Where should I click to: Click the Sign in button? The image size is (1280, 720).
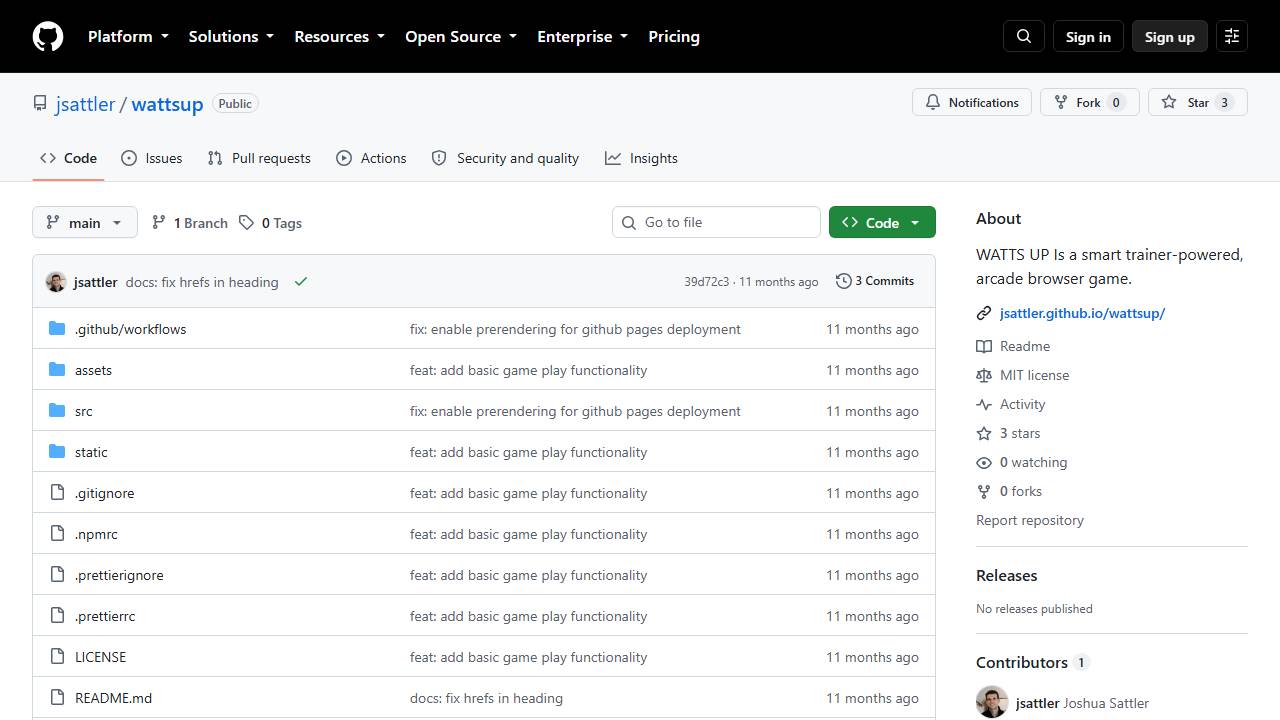point(1088,36)
